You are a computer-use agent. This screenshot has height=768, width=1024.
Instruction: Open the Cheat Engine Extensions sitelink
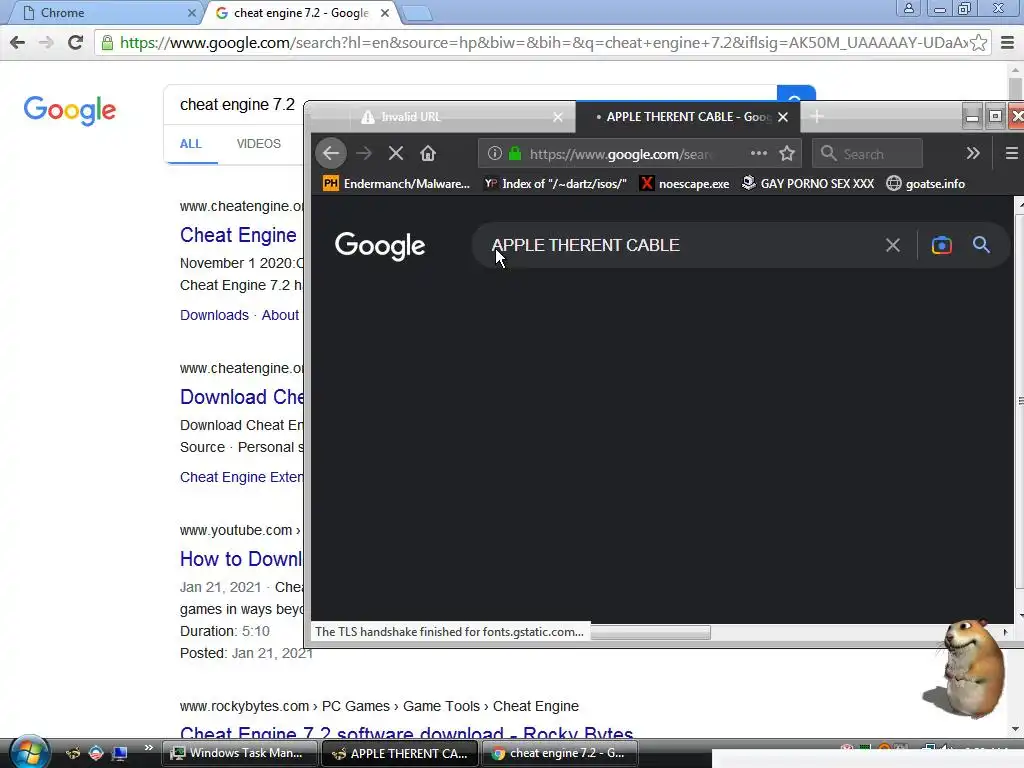coord(242,477)
